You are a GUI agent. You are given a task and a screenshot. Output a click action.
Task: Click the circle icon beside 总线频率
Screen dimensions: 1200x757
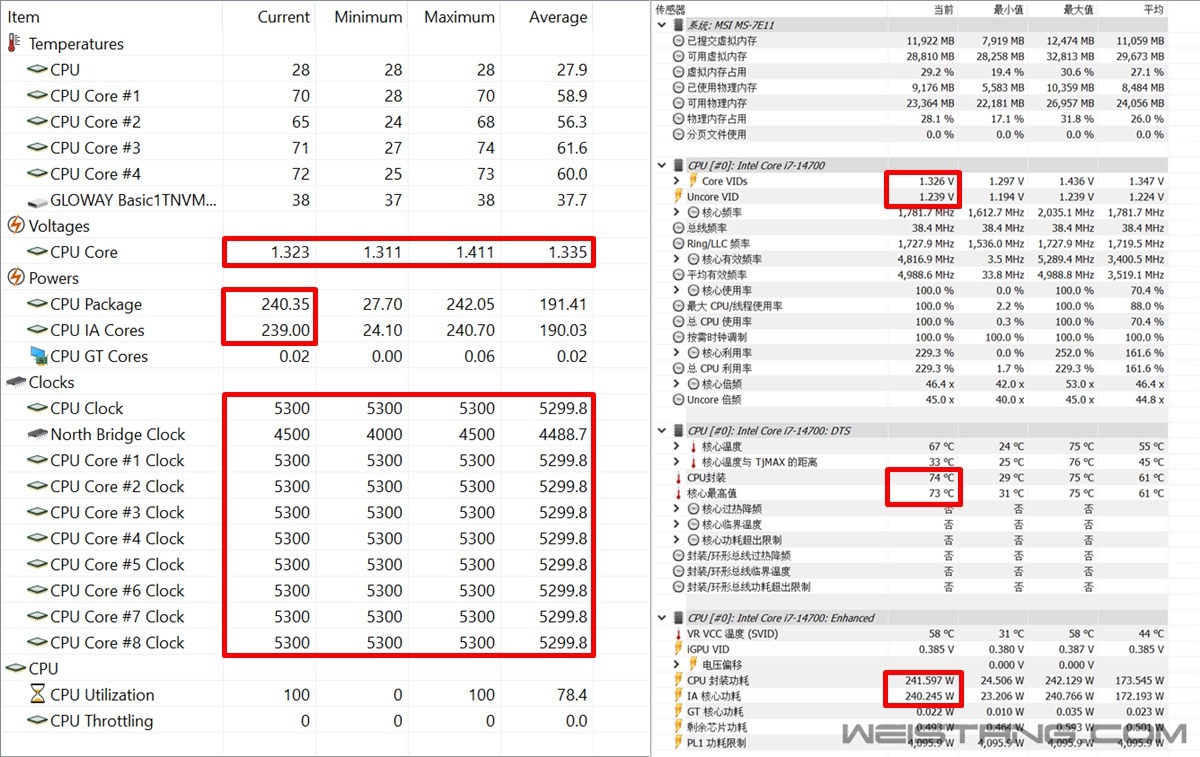pyautogui.click(x=678, y=228)
